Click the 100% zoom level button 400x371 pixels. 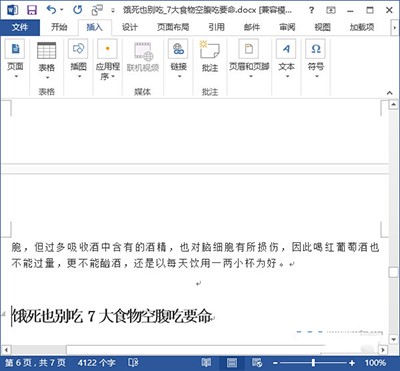tap(375, 362)
